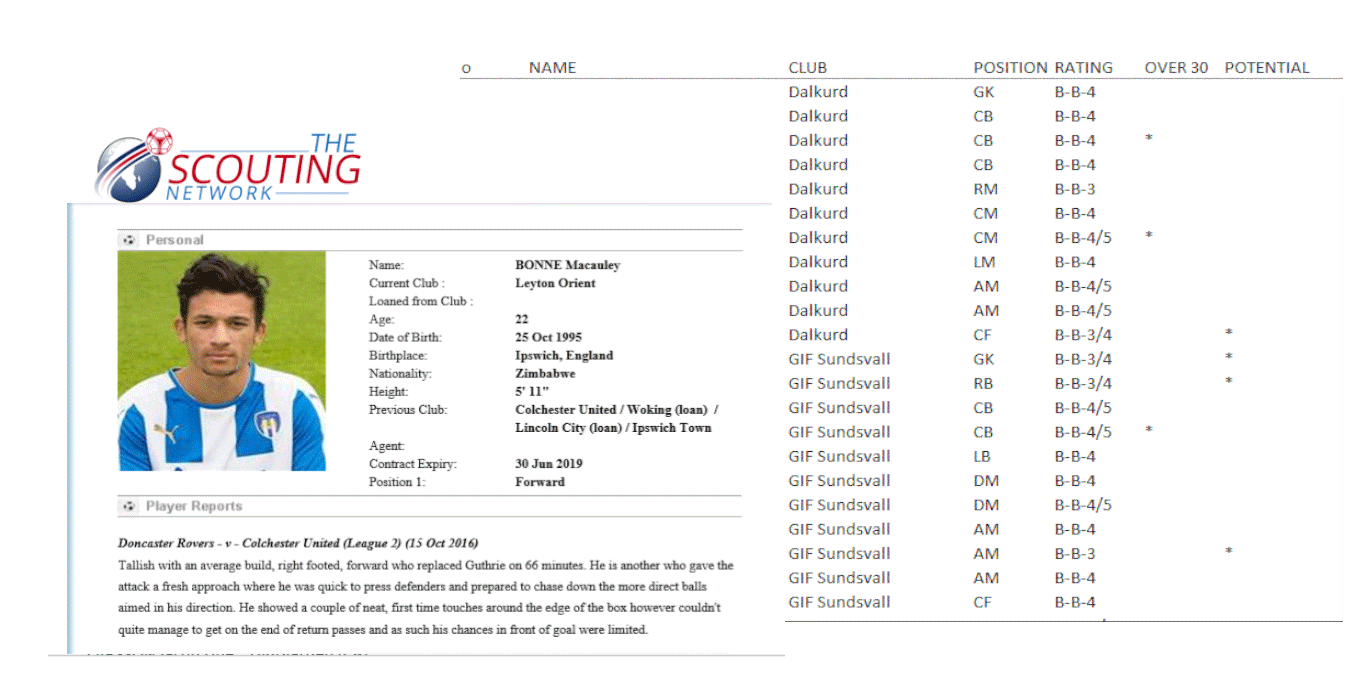Click GIF Sundsvall in the GK row
This screenshot has height=700, width=1359.
(839, 359)
